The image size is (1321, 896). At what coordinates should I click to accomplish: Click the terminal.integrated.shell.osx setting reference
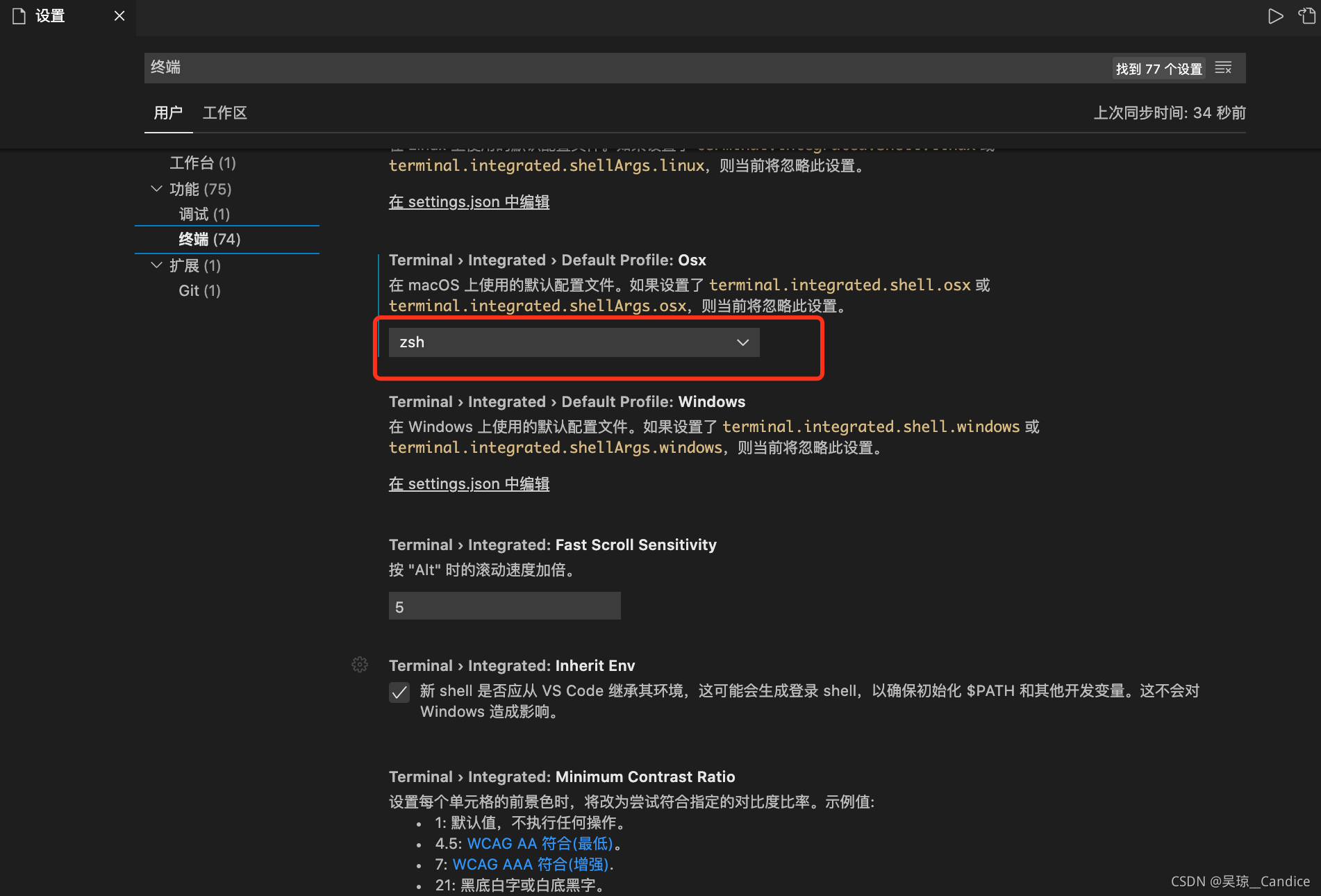pos(840,285)
